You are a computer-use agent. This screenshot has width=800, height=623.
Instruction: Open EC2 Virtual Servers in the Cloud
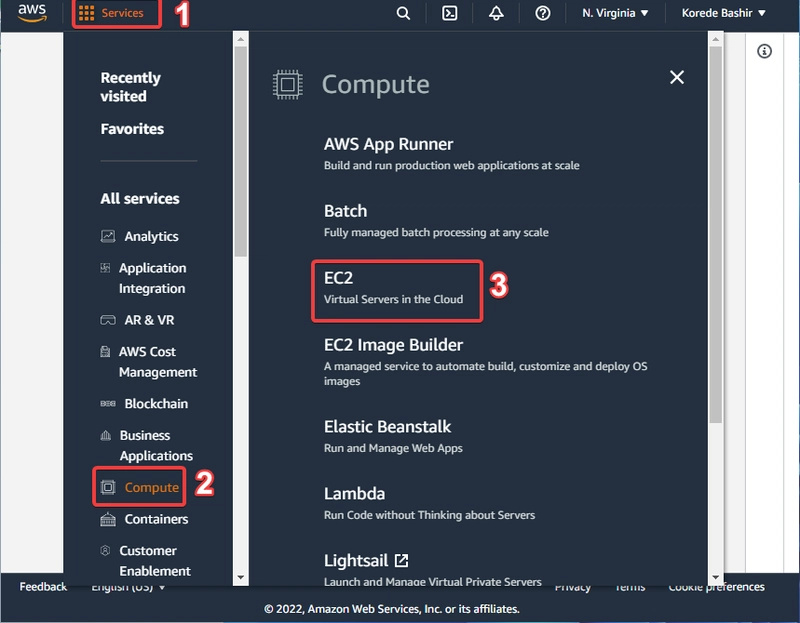[x=393, y=288]
